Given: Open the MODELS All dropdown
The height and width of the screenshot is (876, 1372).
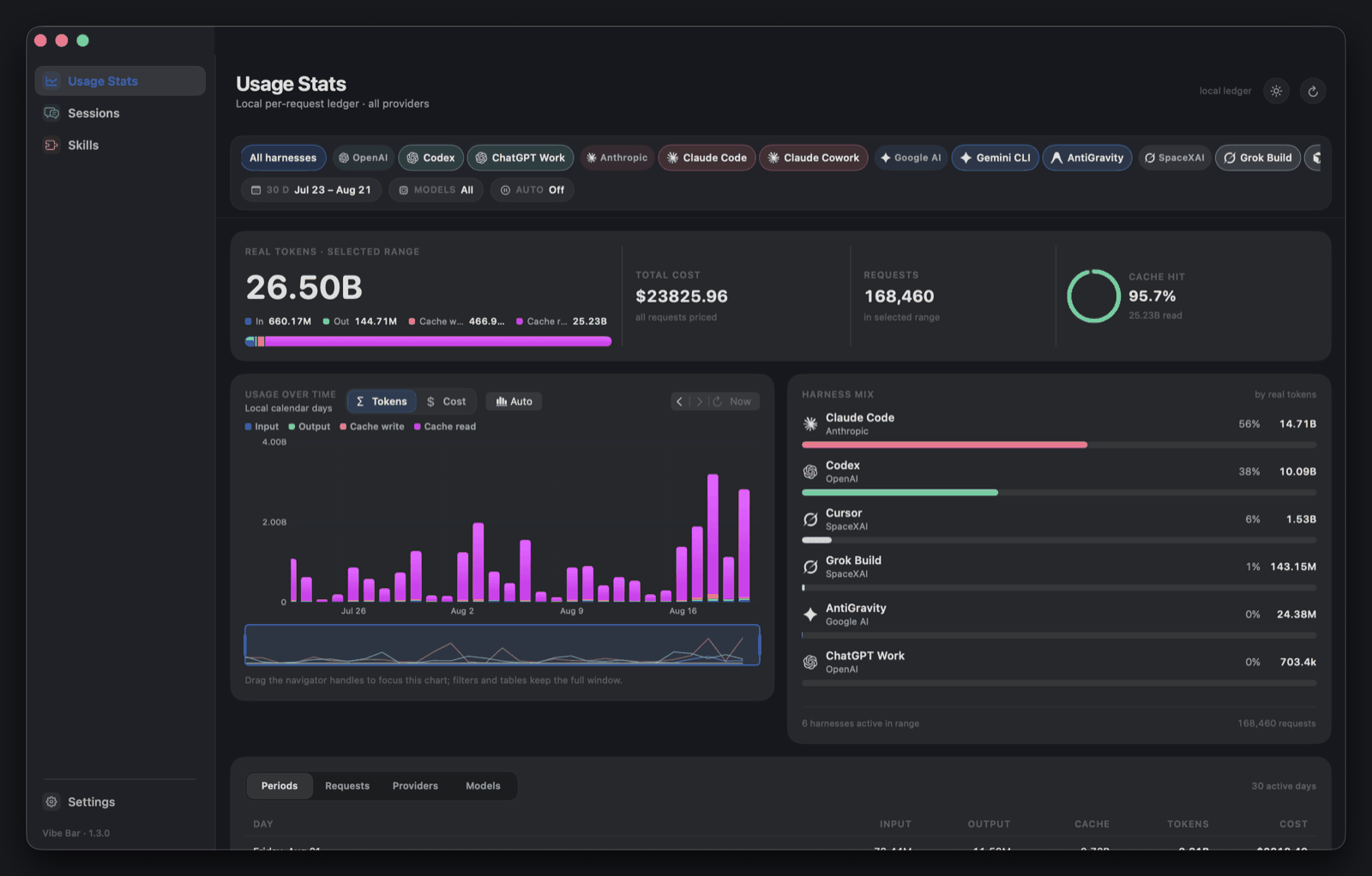Looking at the screenshot, I should (436, 190).
